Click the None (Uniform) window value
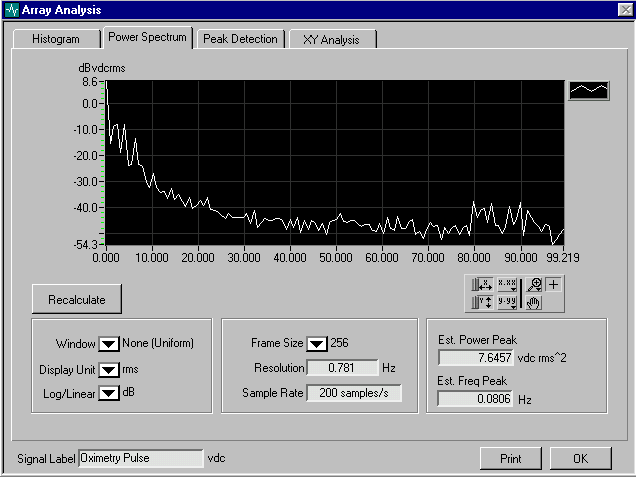This screenshot has width=636, height=477. tap(158, 343)
